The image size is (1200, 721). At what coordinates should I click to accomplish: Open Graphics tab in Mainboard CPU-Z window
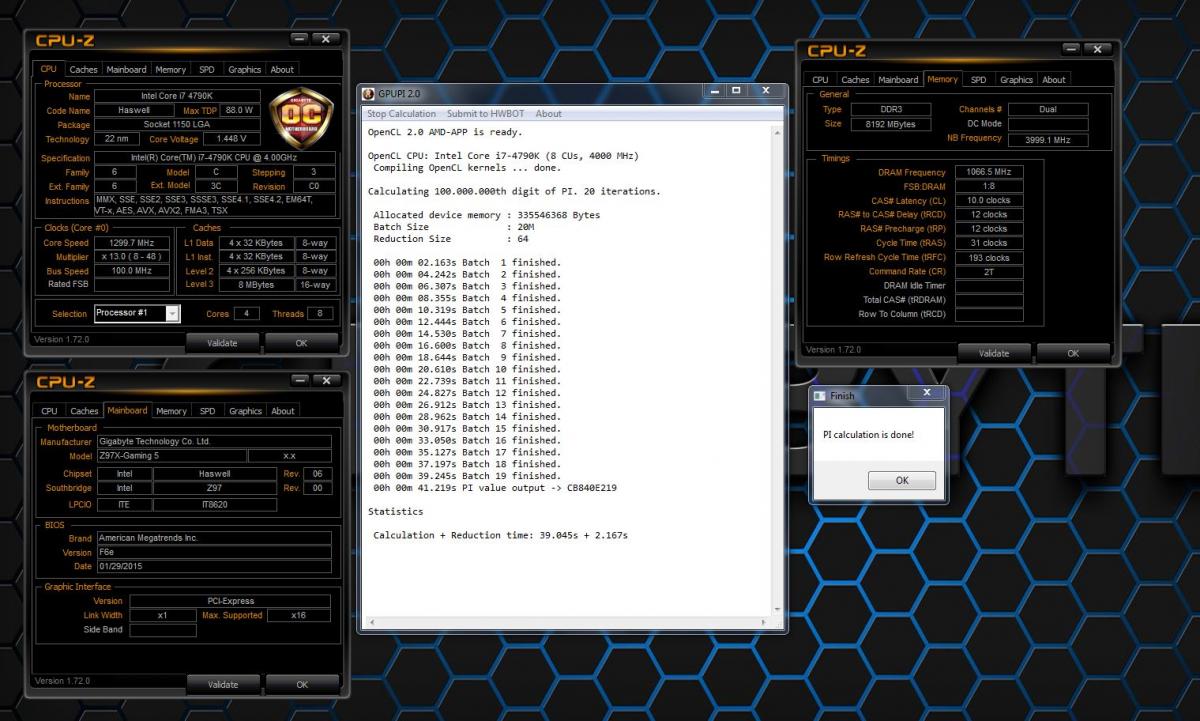245,411
